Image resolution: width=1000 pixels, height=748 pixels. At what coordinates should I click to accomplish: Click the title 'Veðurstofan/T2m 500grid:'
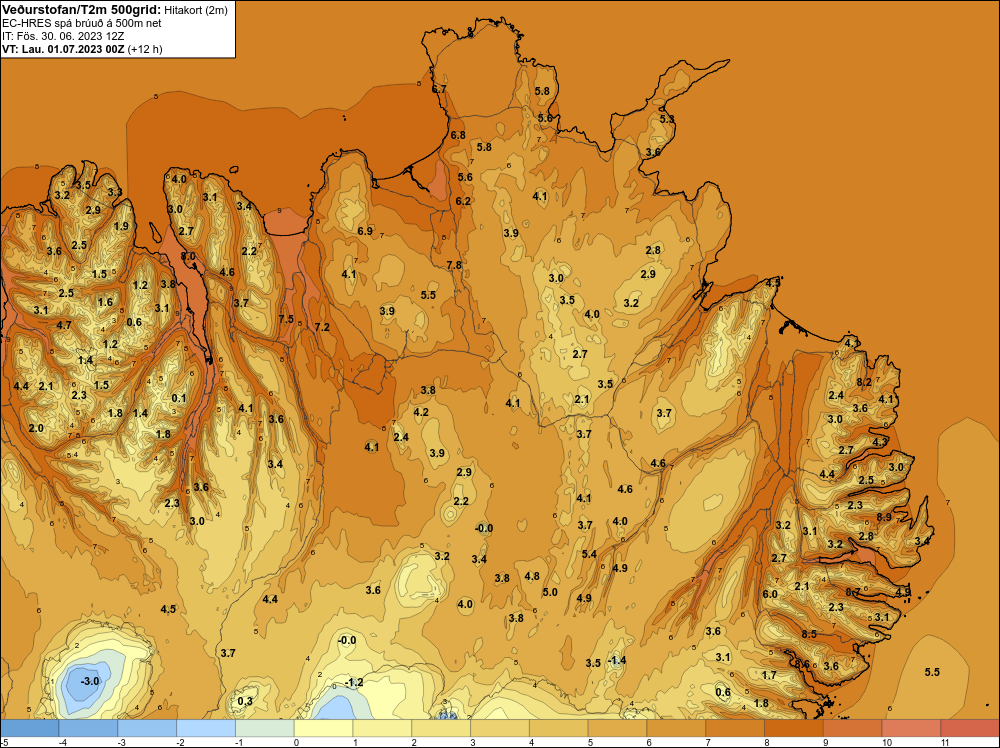[x=81, y=9]
